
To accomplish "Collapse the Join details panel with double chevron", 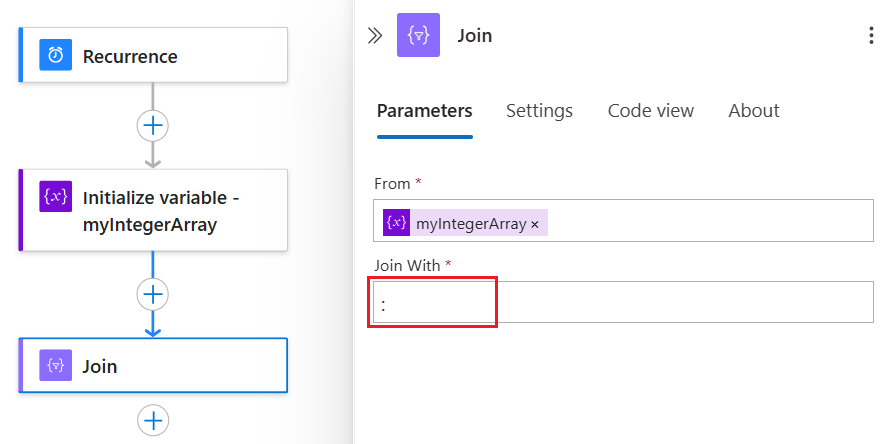I will click(375, 36).
